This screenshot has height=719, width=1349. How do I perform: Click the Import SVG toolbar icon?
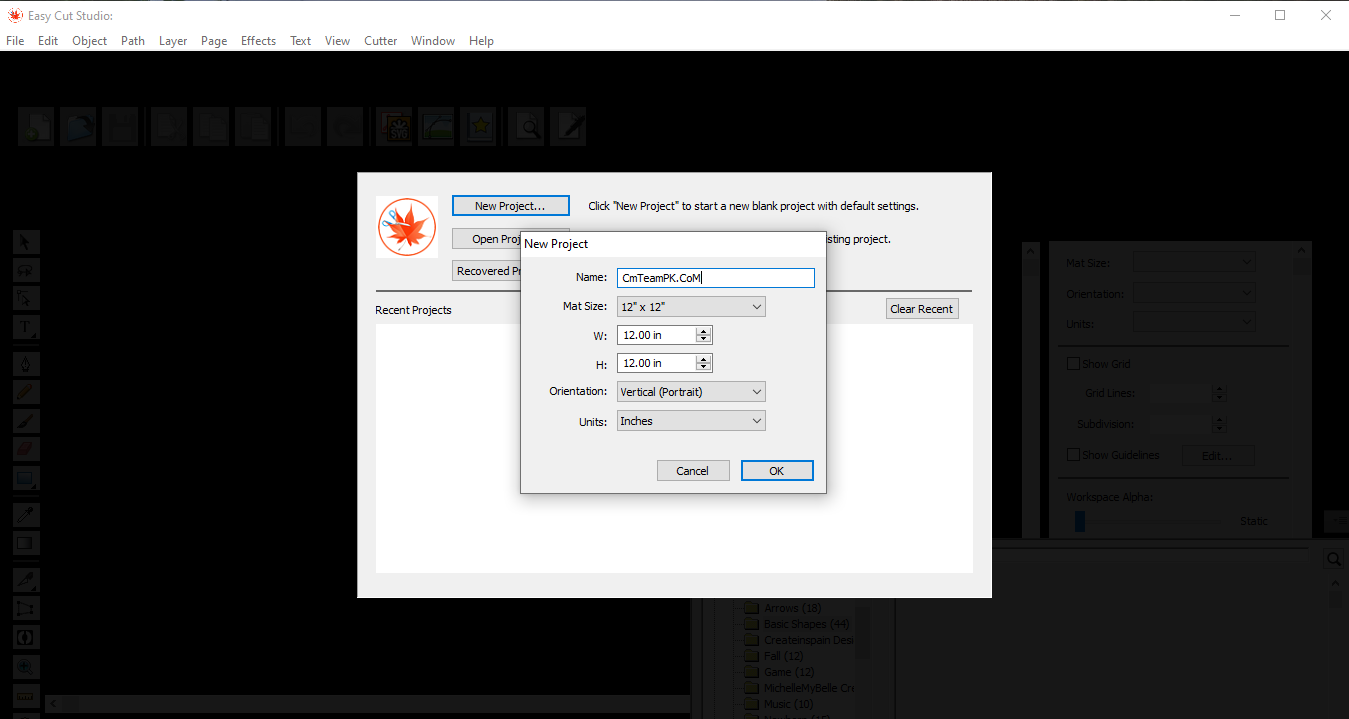point(394,127)
